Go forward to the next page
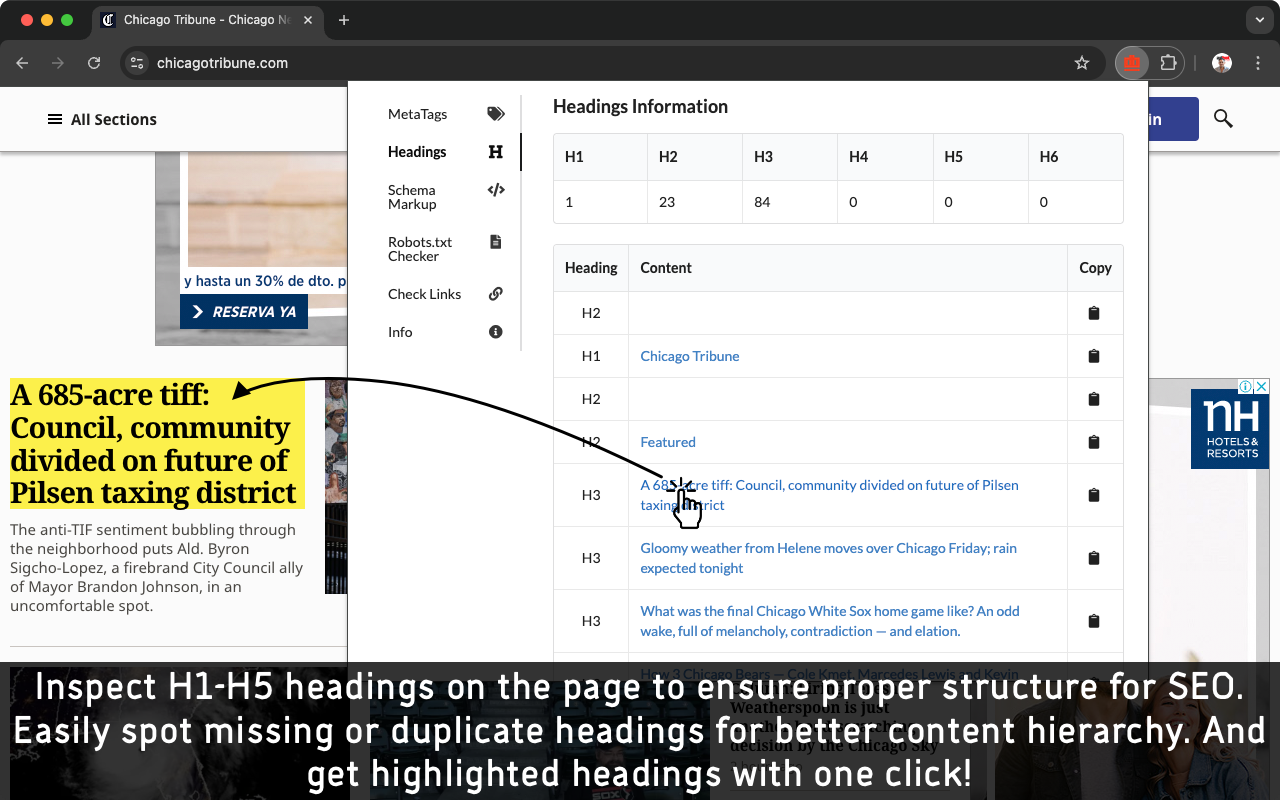 (x=58, y=63)
